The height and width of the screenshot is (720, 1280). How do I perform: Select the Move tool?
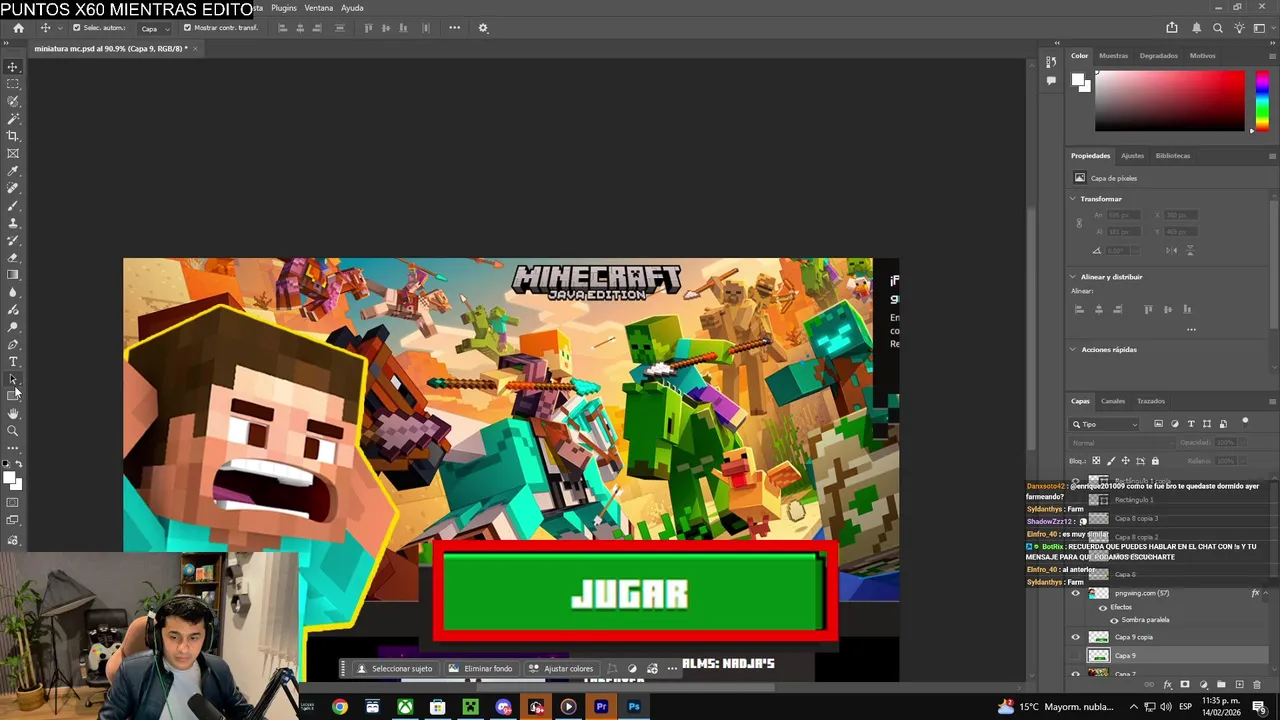[13, 67]
